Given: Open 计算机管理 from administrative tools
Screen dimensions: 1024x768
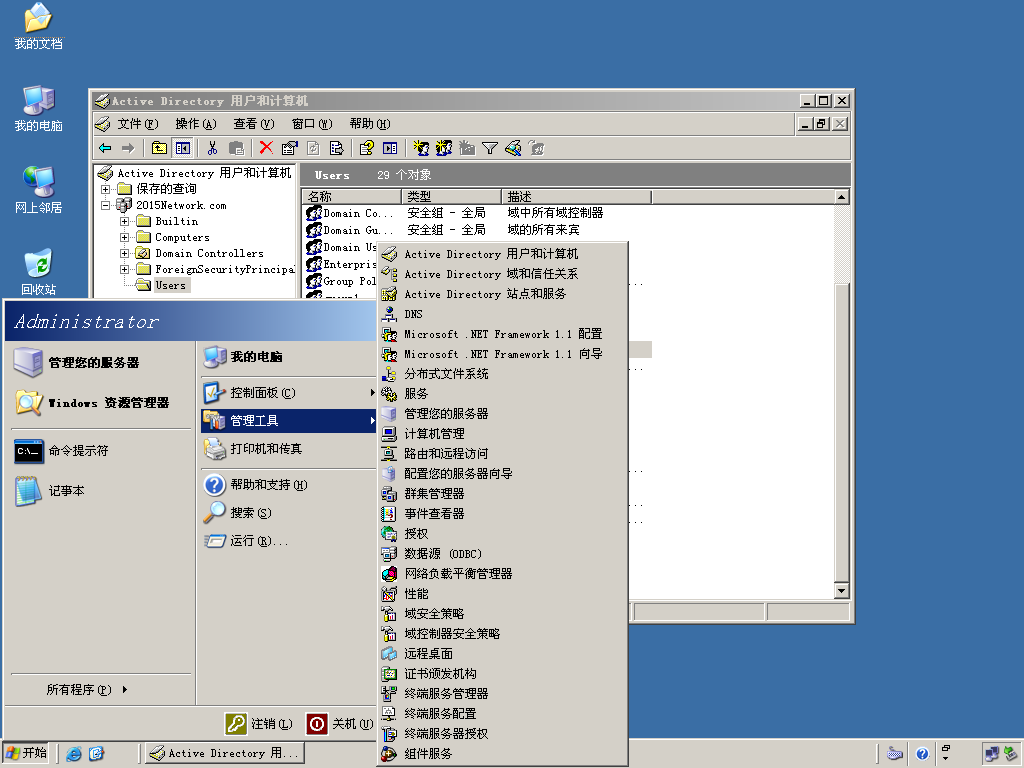Looking at the screenshot, I should tap(503, 434).
